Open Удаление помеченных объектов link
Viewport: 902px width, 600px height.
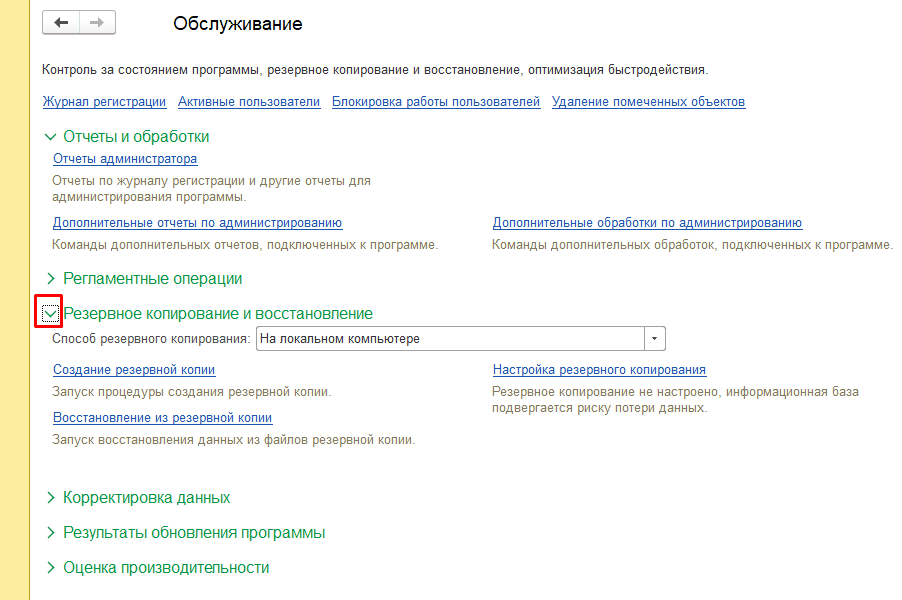[648, 102]
